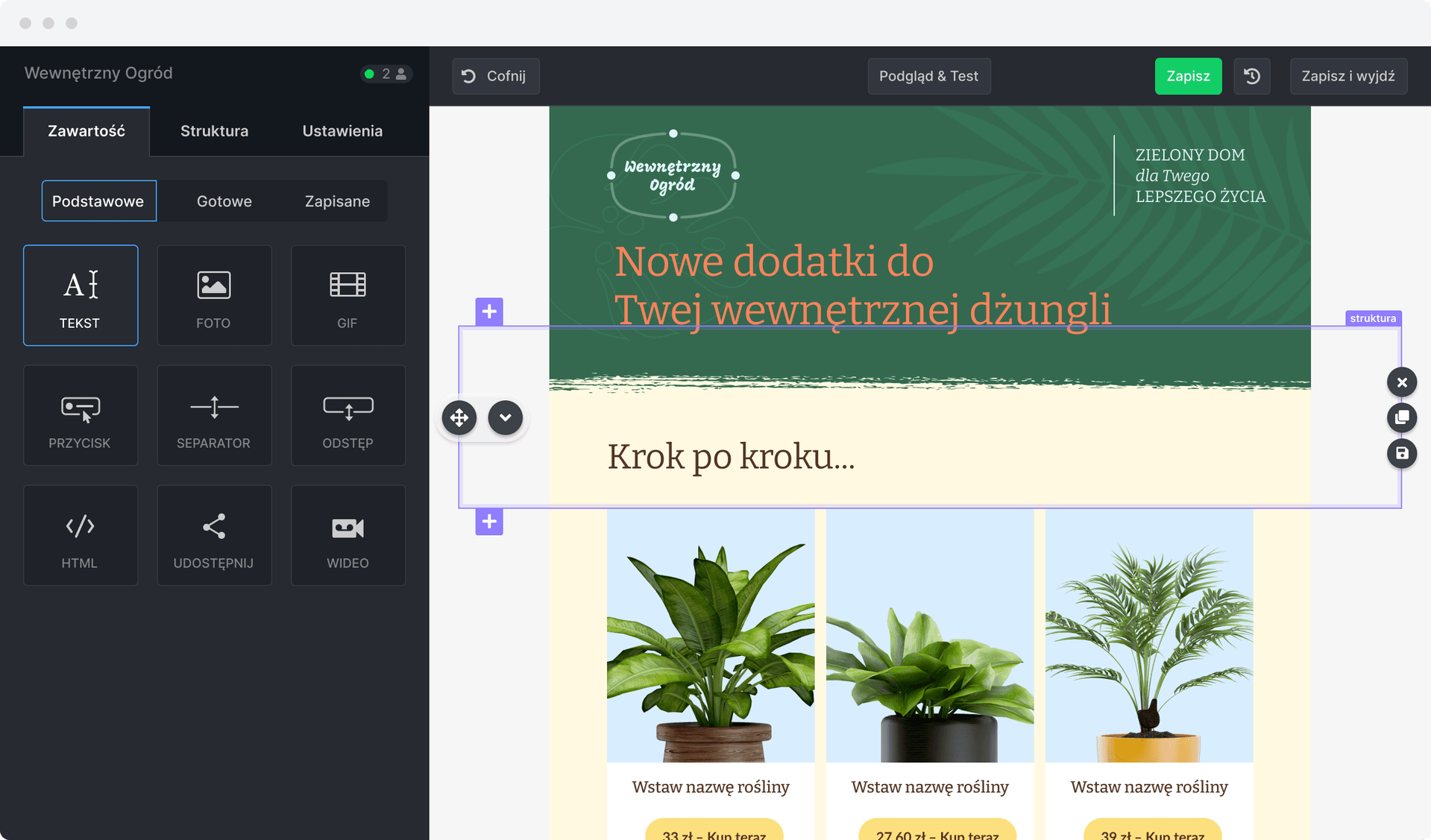
Task: Switch to the Struktura tab
Action: coord(214,130)
